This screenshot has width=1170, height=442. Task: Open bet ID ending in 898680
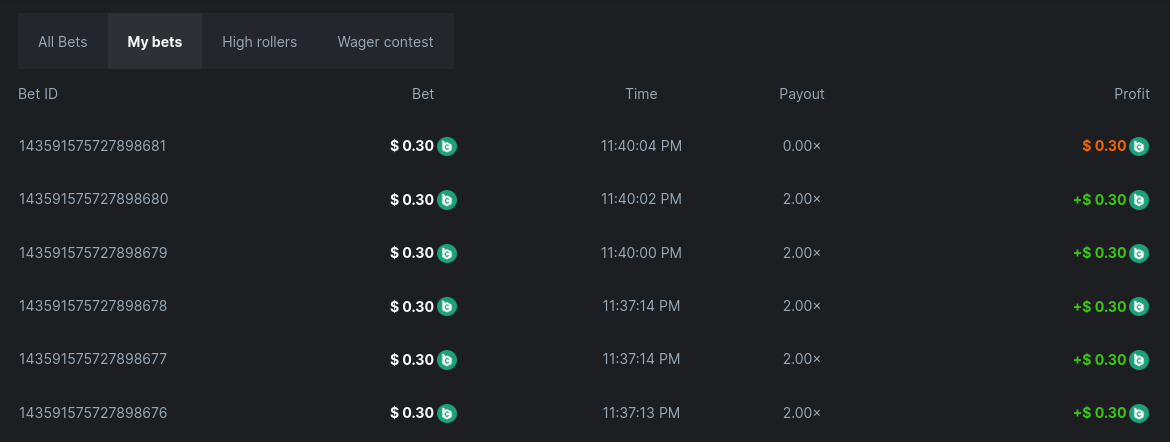[93, 199]
